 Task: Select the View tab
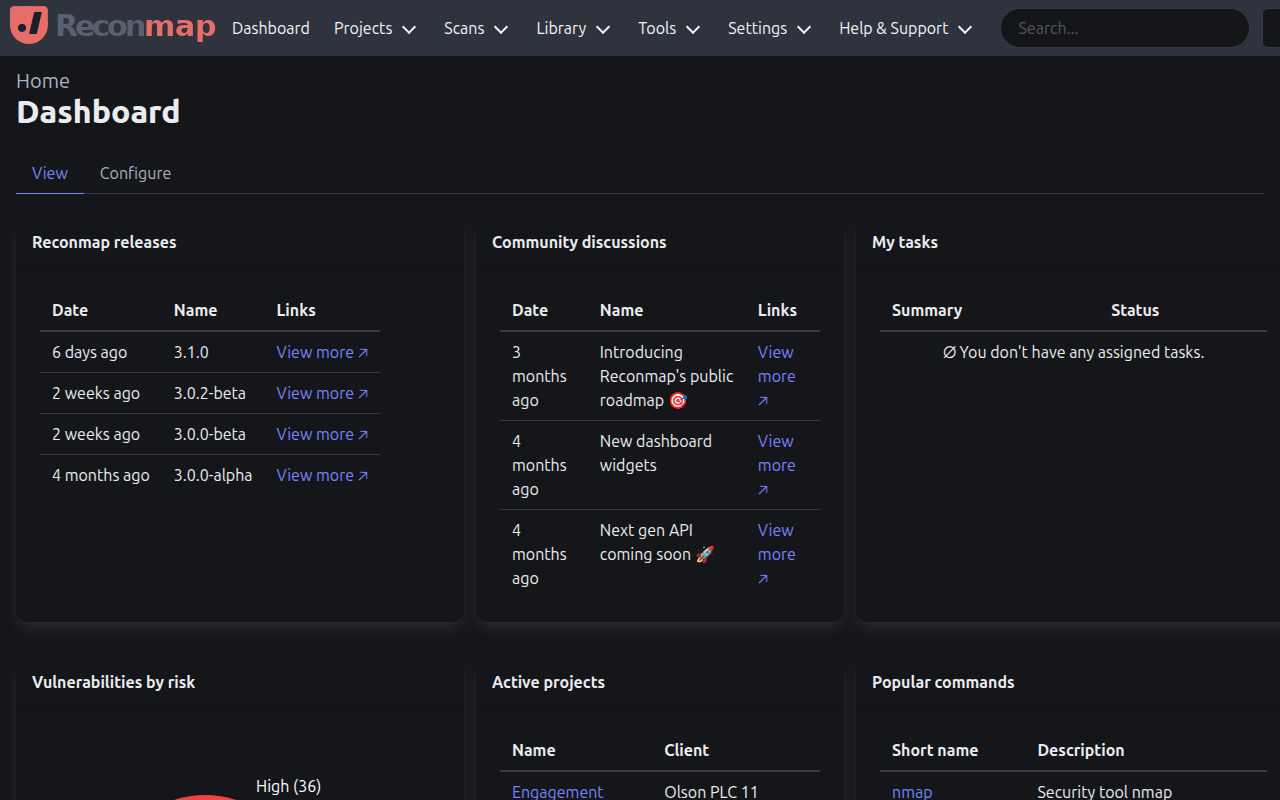point(49,173)
